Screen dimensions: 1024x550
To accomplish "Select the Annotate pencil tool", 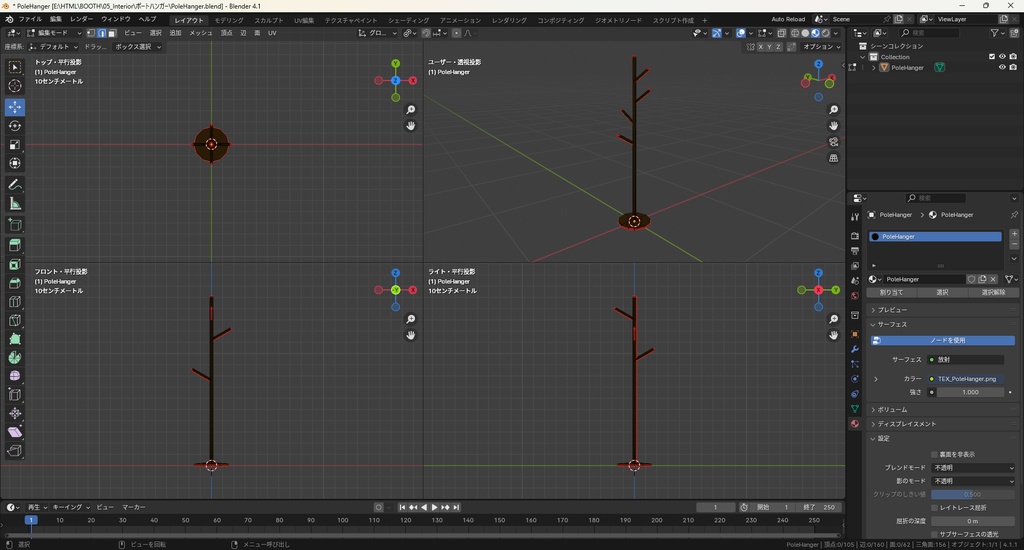I will click(x=15, y=185).
